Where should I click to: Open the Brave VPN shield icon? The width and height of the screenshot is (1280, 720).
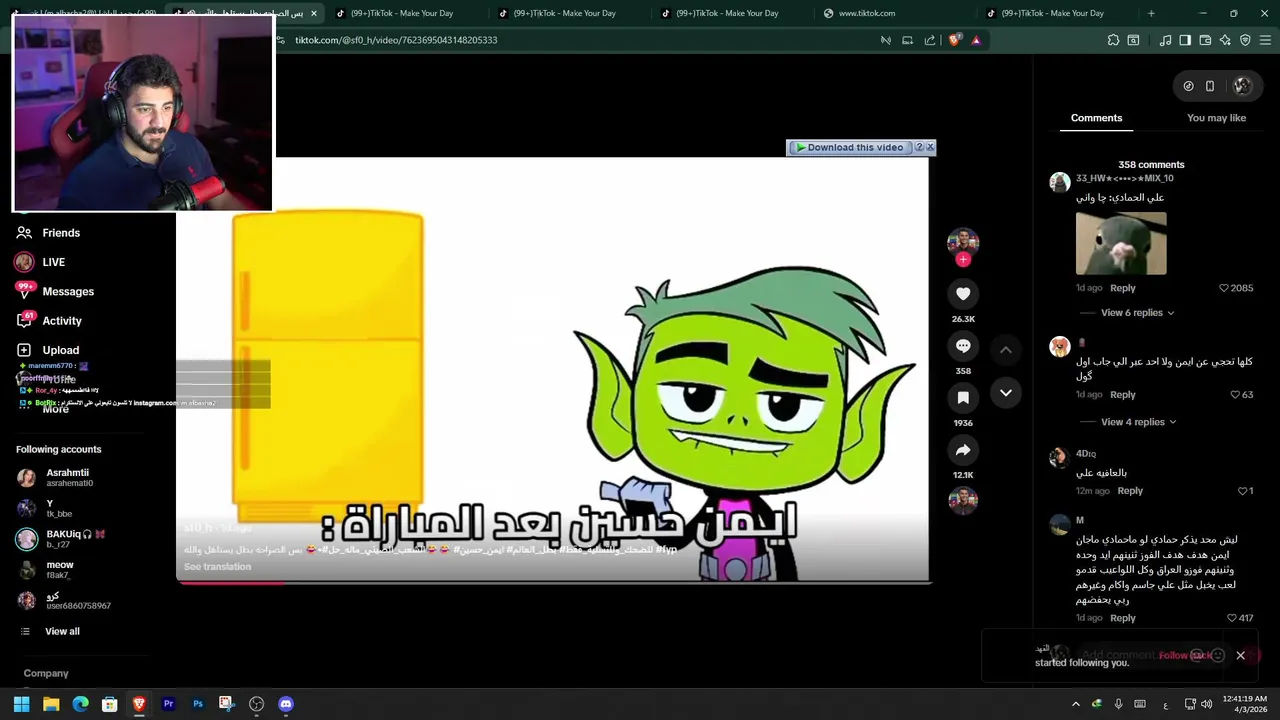(1245, 40)
